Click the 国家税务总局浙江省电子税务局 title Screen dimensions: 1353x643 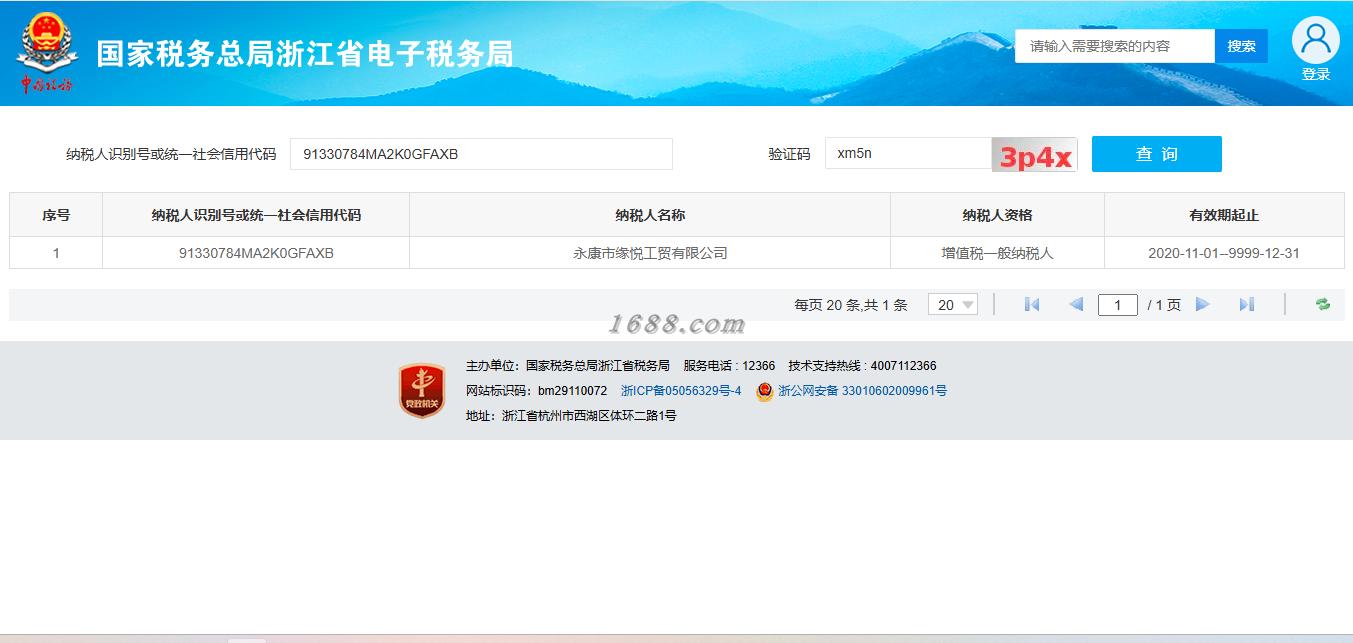click(x=305, y=54)
